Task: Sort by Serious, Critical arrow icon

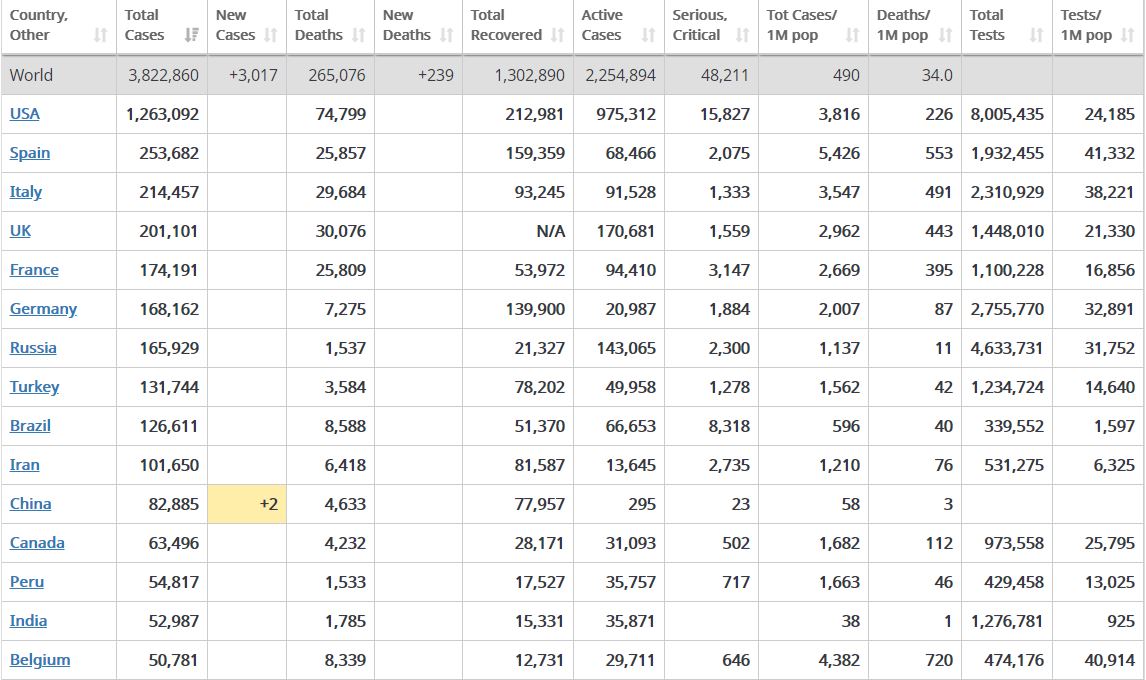Action: click(742, 36)
